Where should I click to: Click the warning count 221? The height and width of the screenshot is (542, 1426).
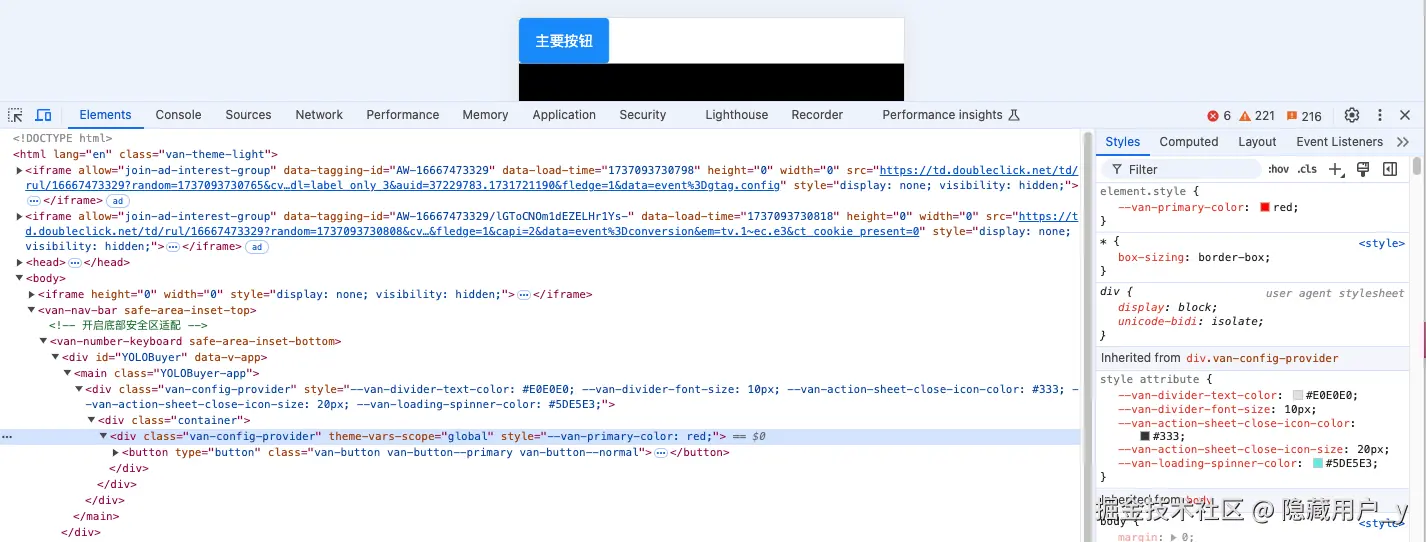tap(1257, 115)
